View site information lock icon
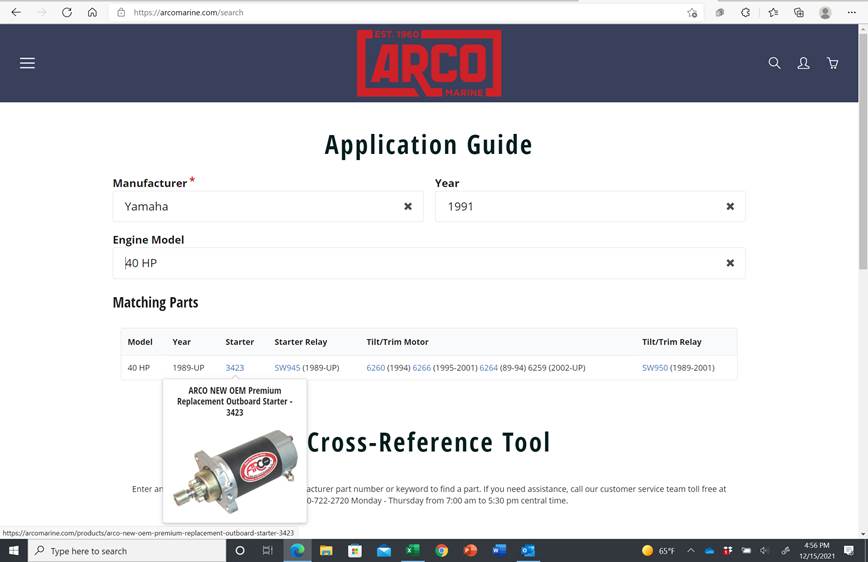The height and width of the screenshot is (562, 868). point(121,12)
